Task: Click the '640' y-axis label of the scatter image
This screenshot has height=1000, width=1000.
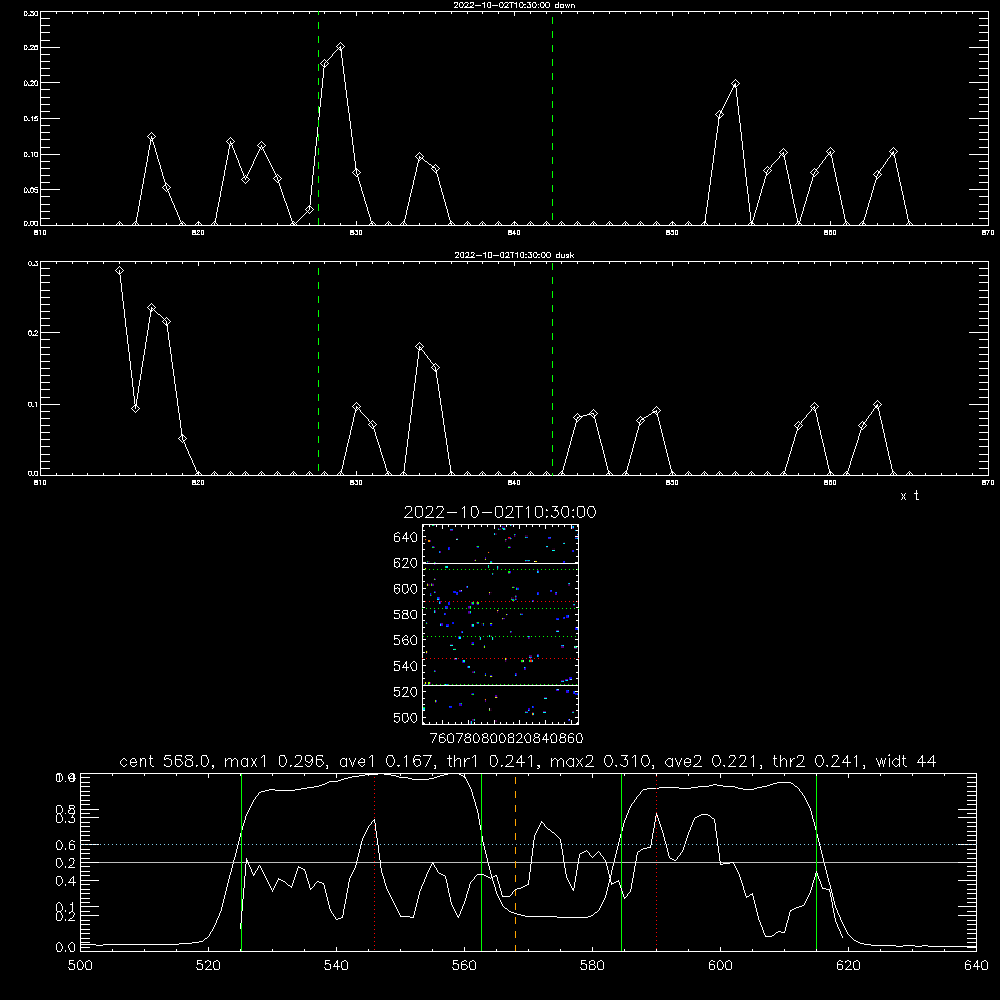Action: click(406, 538)
